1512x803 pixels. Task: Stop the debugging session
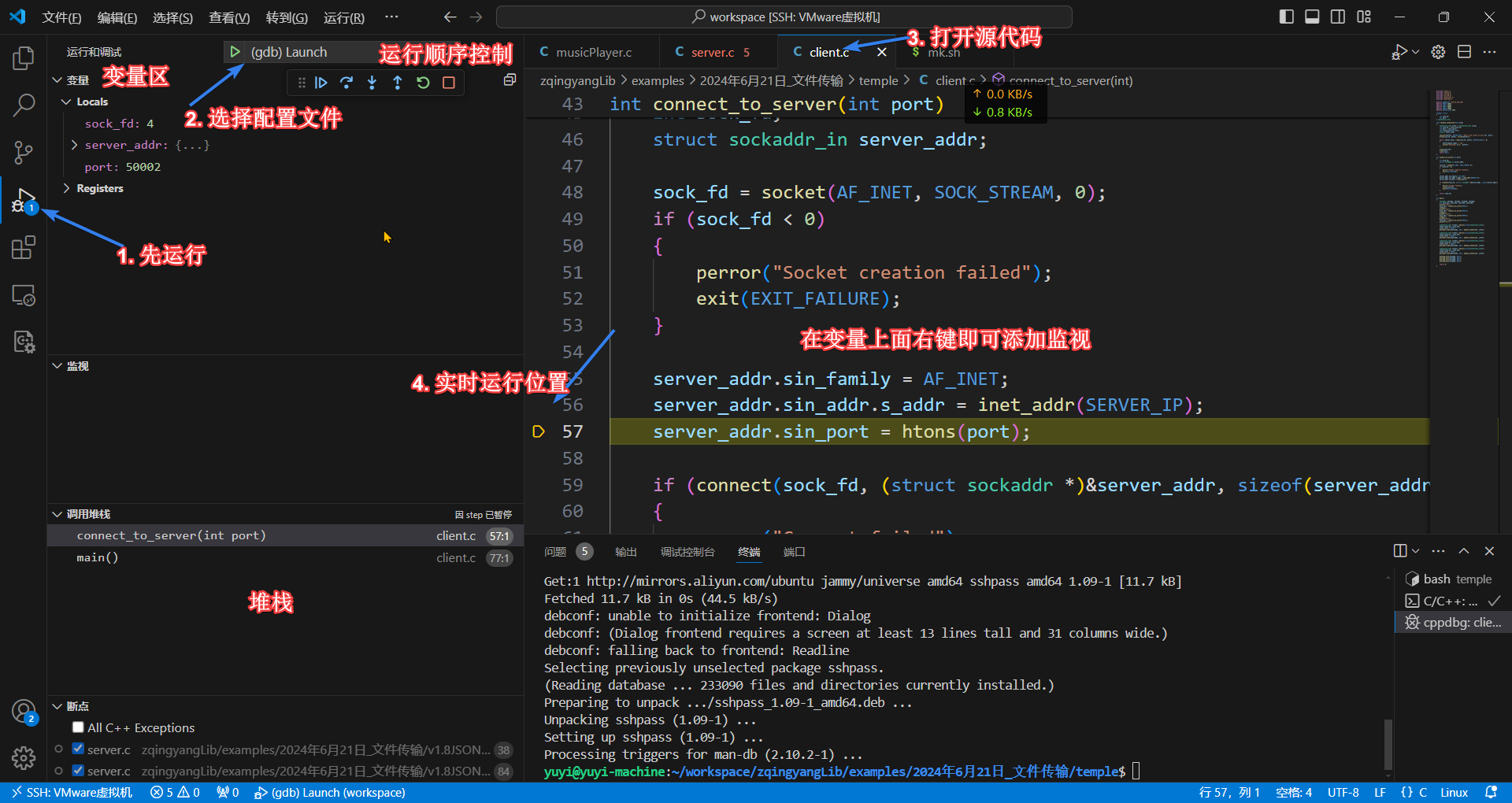pos(449,83)
